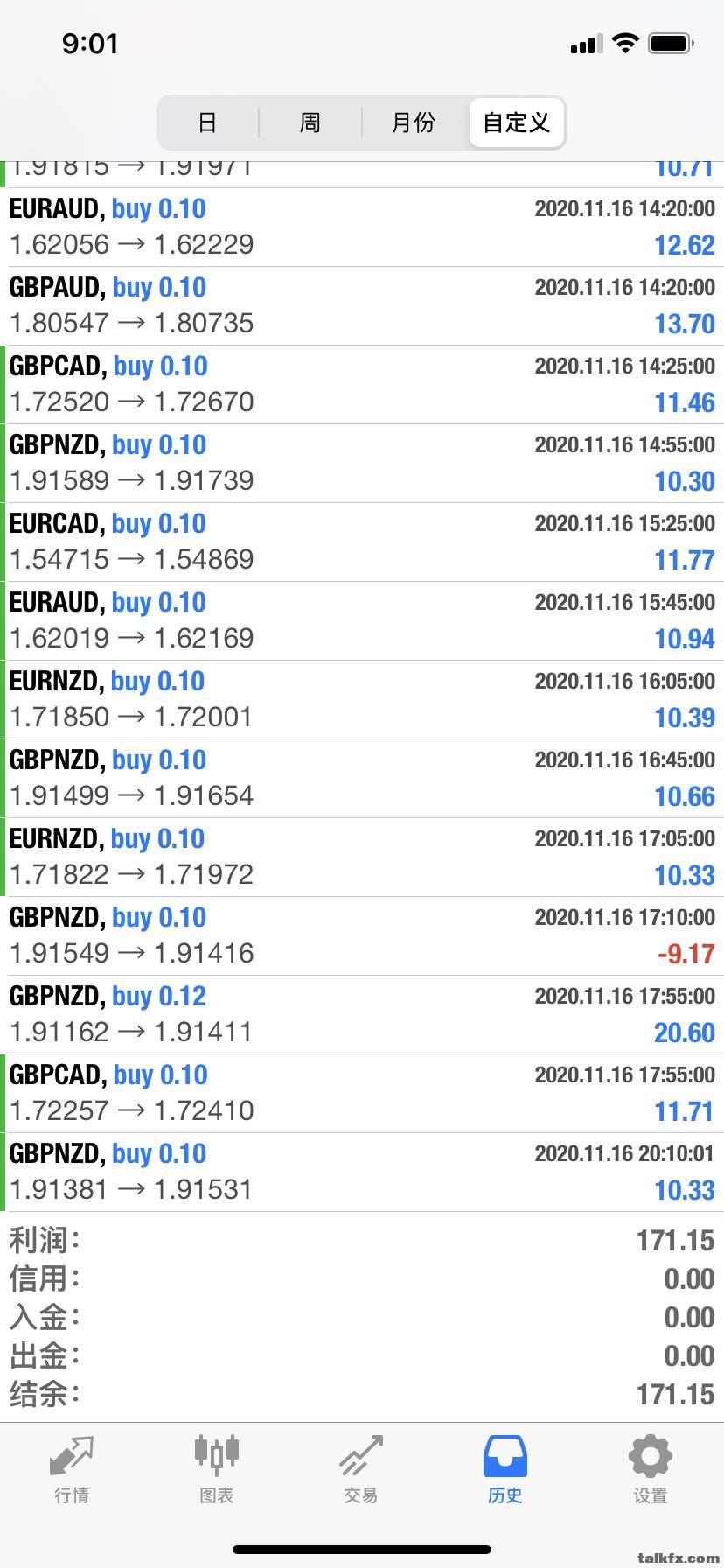Tap the Balance (结余) summary row
This screenshot has height=1568, width=724.
tap(362, 1394)
